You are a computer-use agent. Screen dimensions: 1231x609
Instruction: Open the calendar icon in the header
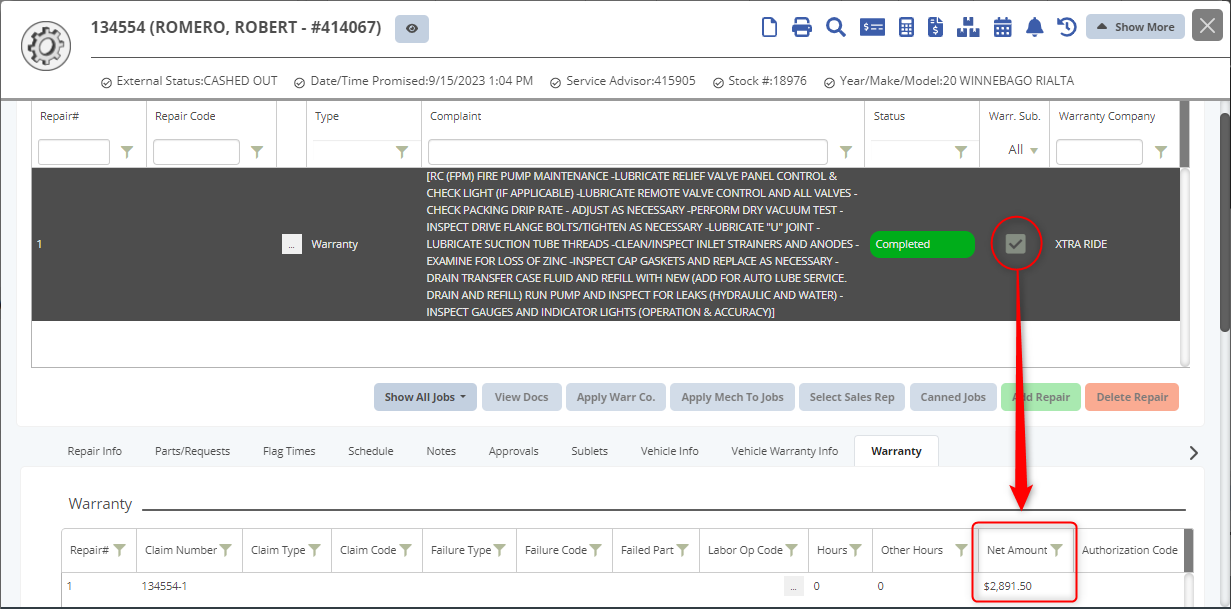pos(1003,27)
